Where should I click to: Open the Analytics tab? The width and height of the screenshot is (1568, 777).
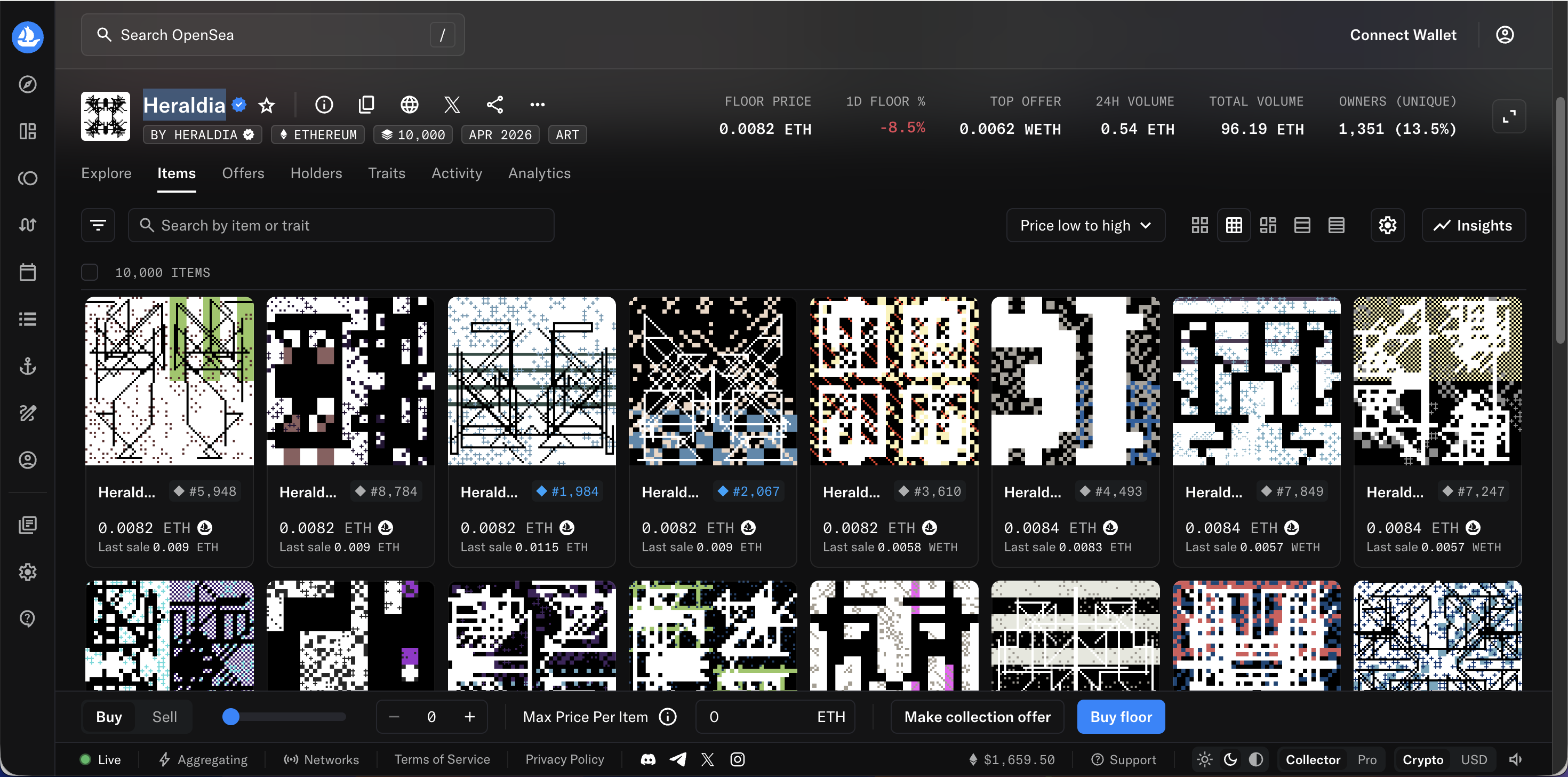click(x=539, y=173)
